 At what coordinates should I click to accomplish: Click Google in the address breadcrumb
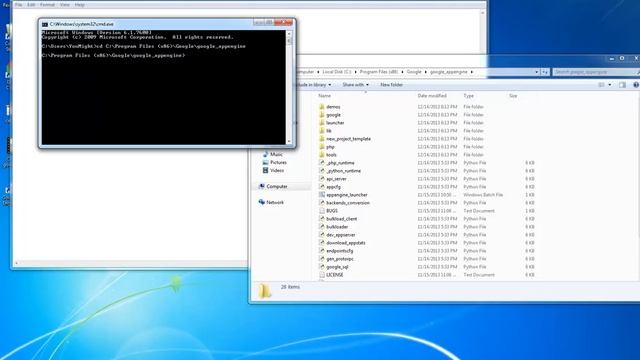(x=414, y=72)
